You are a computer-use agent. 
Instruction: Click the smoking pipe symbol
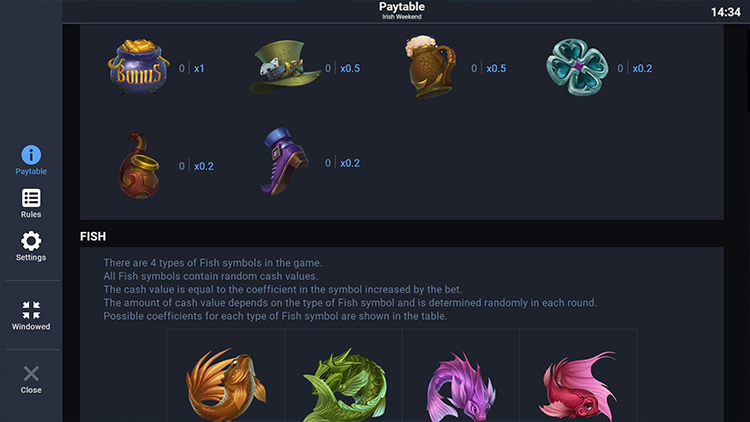coord(140,165)
